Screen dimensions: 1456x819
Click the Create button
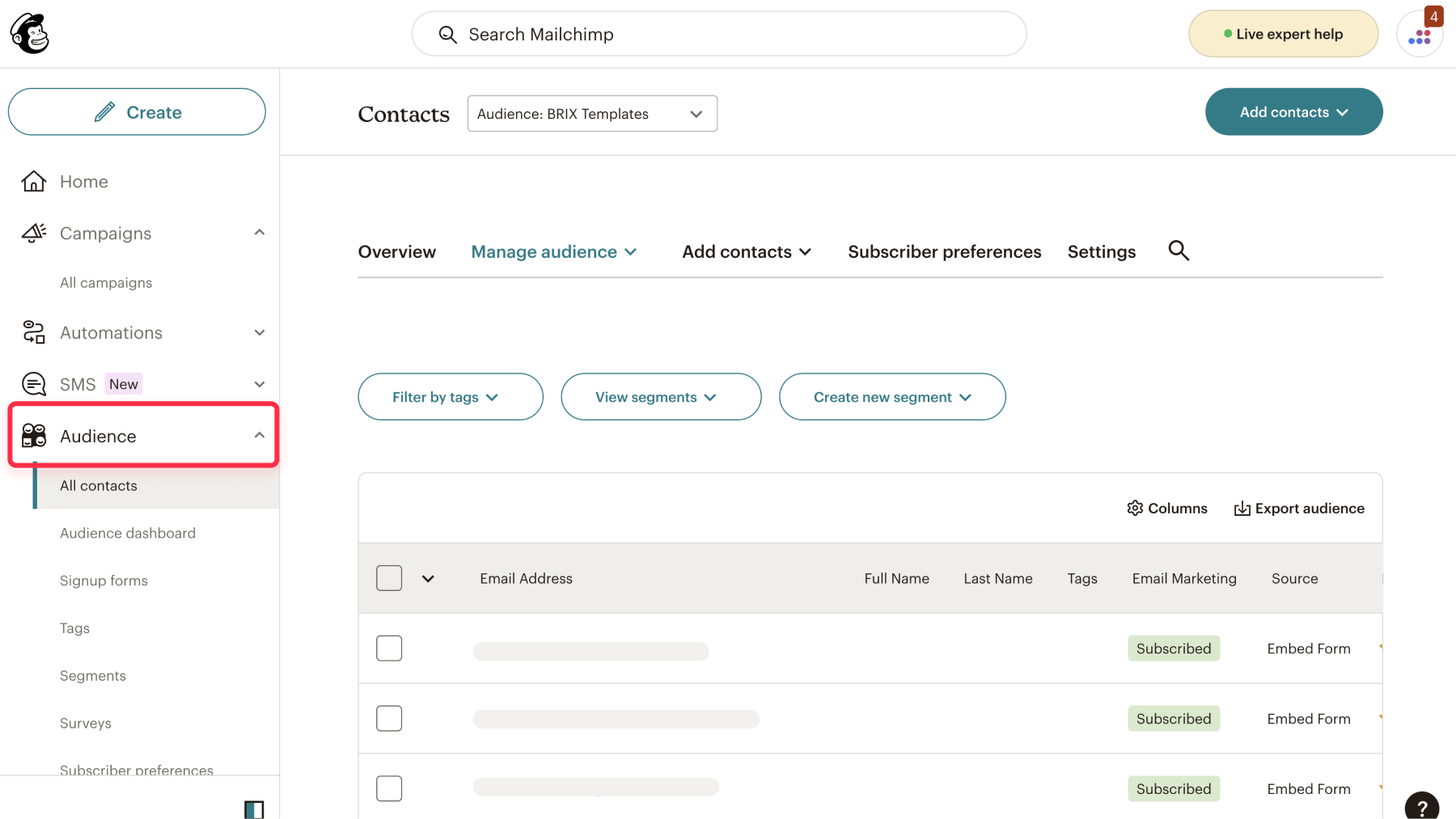point(137,112)
